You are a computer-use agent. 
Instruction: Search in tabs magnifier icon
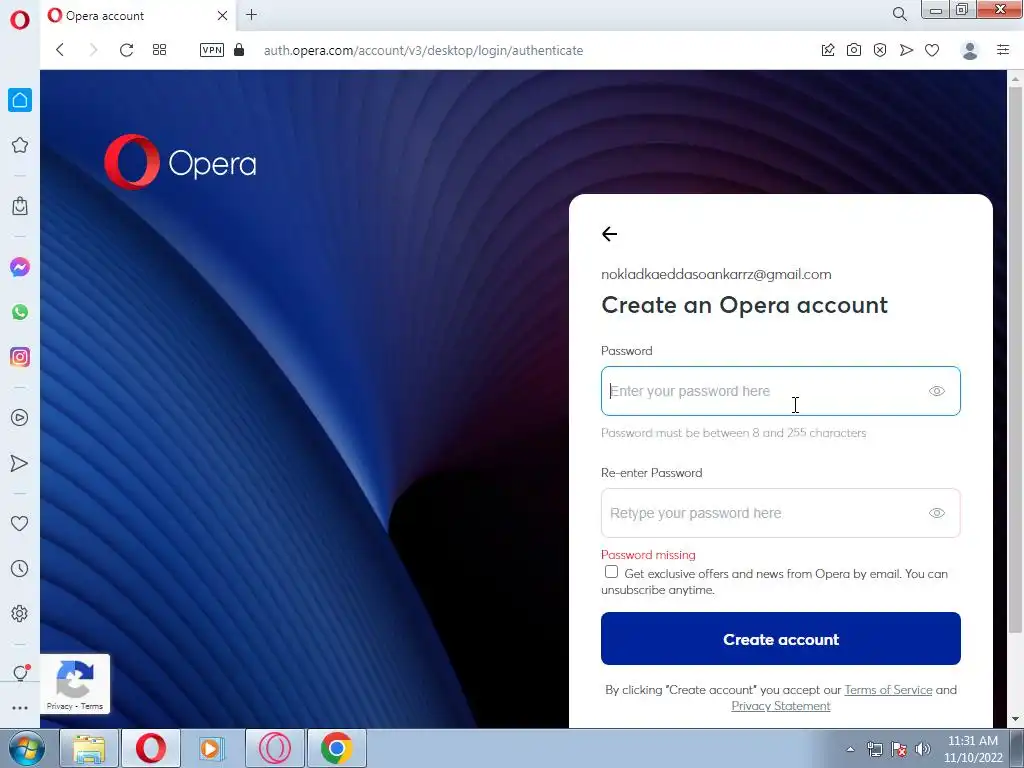click(899, 14)
